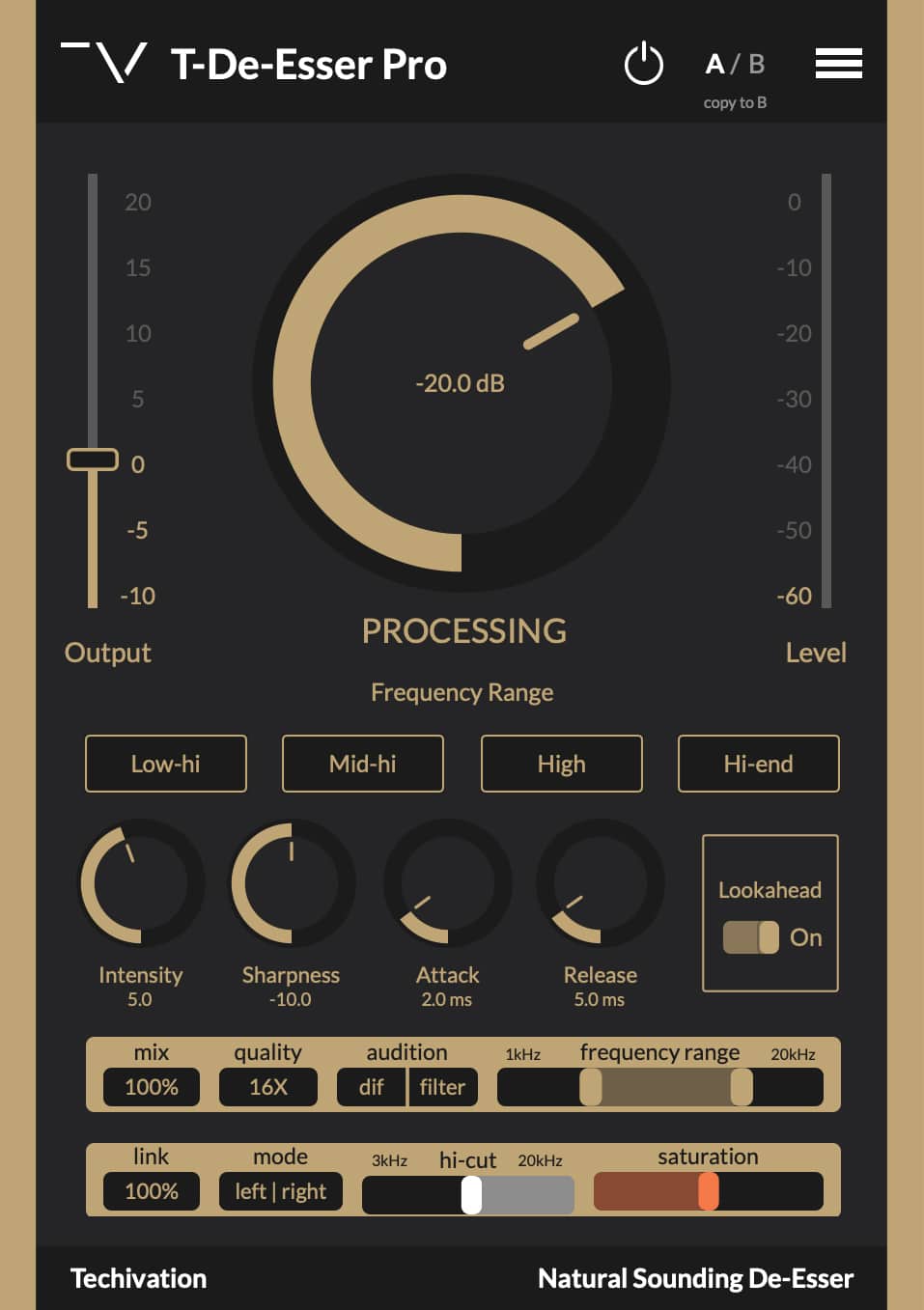924x1310 pixels.
Task: Click the frequency range low handle
Action: click(x=591, y=1087)
